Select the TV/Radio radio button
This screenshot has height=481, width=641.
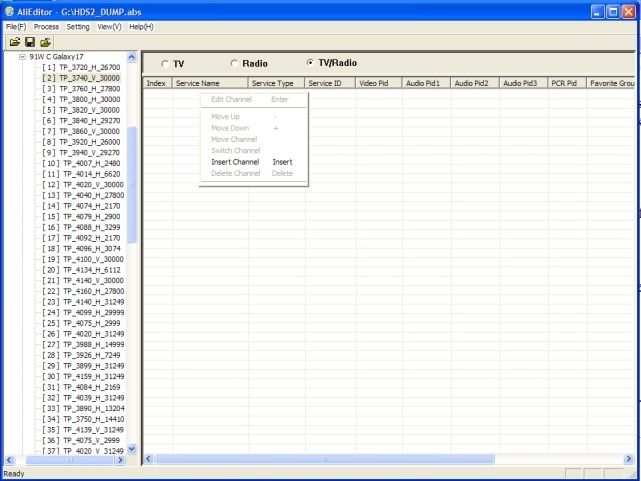310,63
